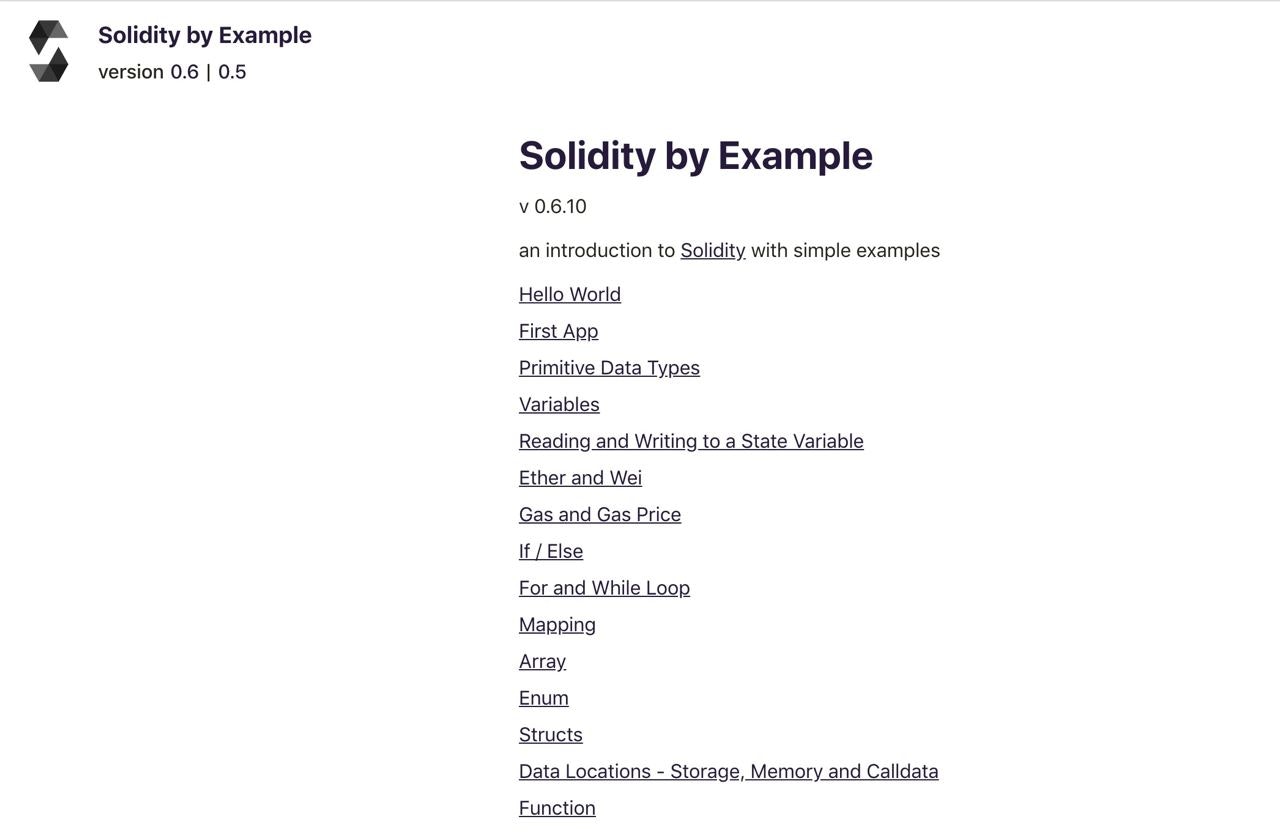Screen dimensions: 1280x832
Task: Open Data Locations - Storage, Memory and Calldata
Action: point(728,771)
